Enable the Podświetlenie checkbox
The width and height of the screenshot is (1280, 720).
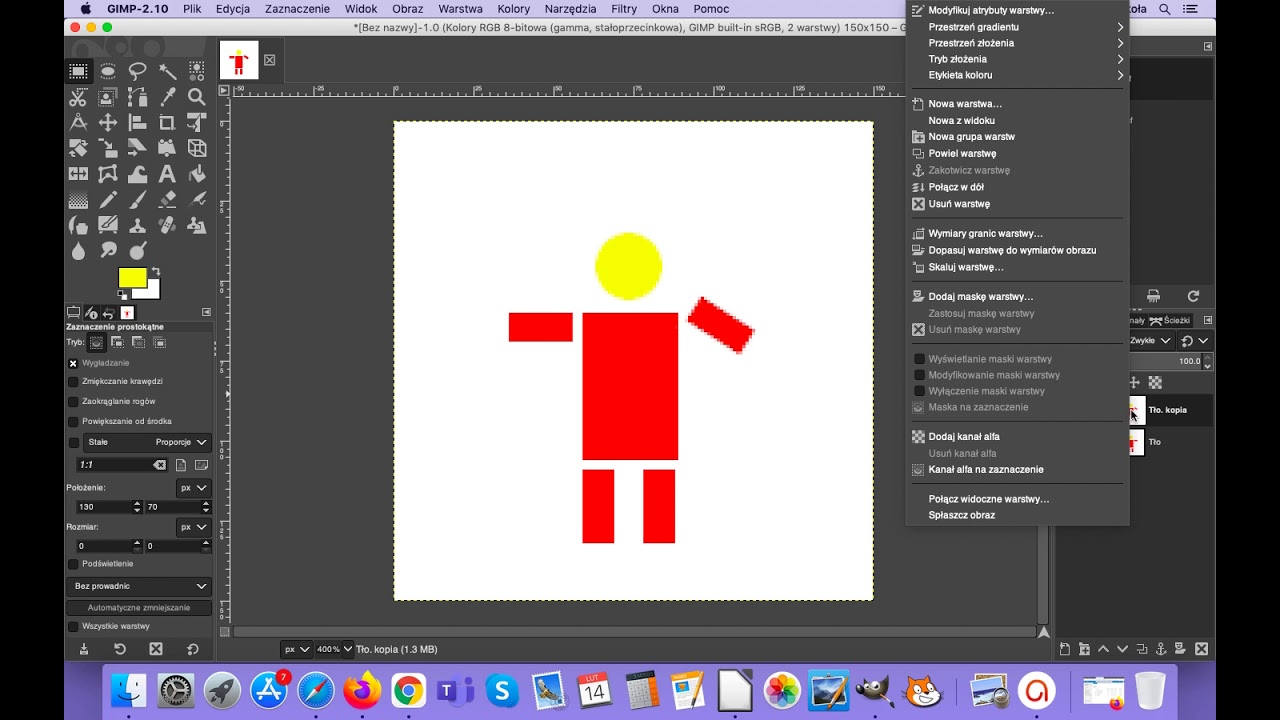click(x=73, y=564)
